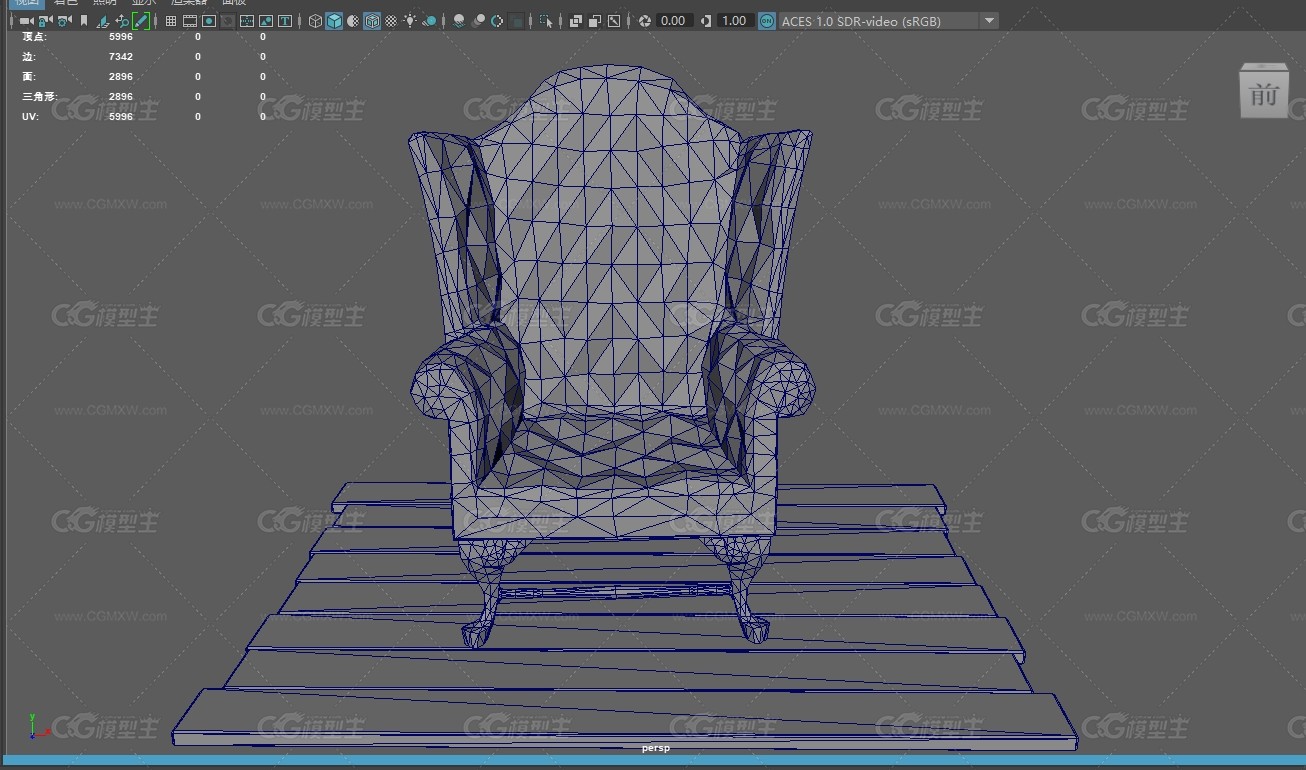Click the Isolate Select icon

[546, 20]
